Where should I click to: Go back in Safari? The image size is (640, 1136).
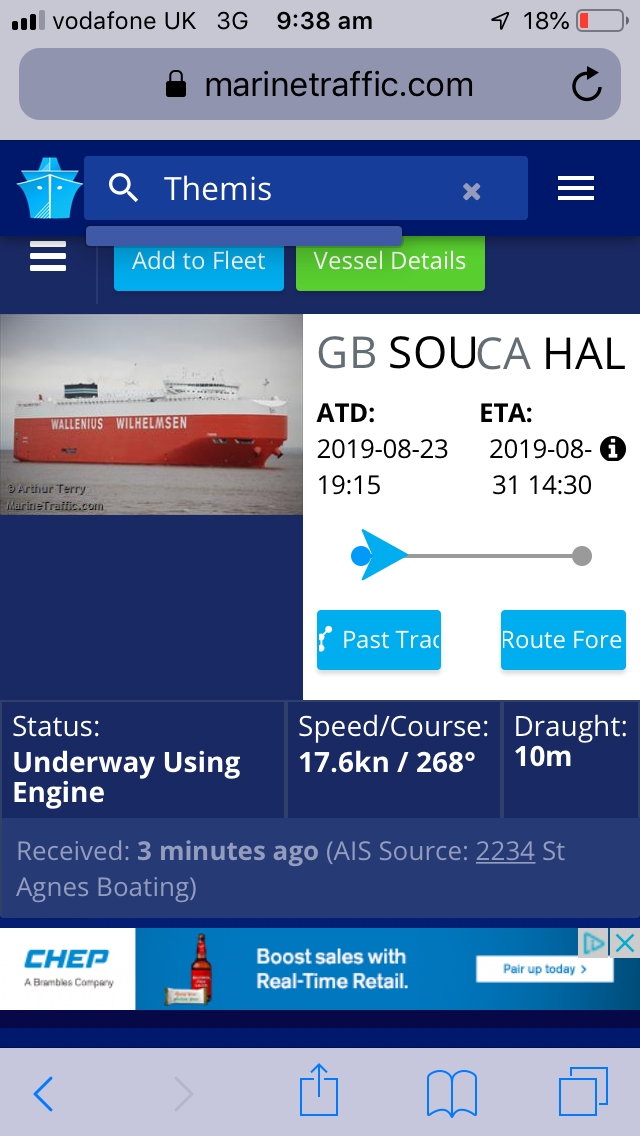pyautogui.click(x=43, y=1094)
